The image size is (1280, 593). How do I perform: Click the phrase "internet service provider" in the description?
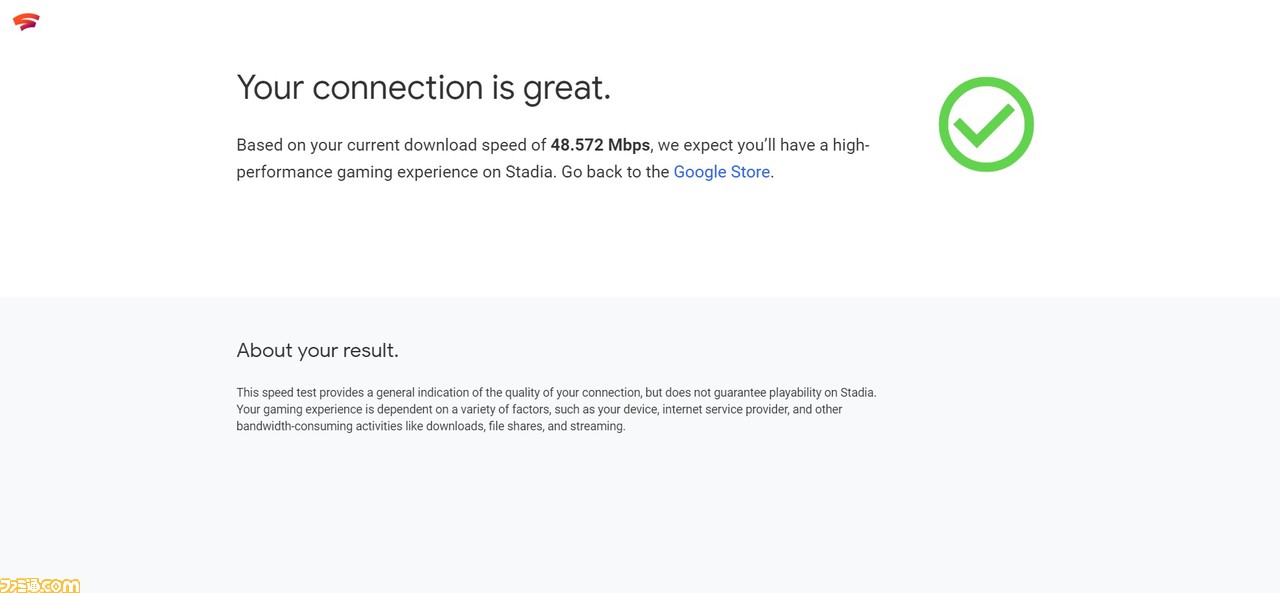coord(724,410)
